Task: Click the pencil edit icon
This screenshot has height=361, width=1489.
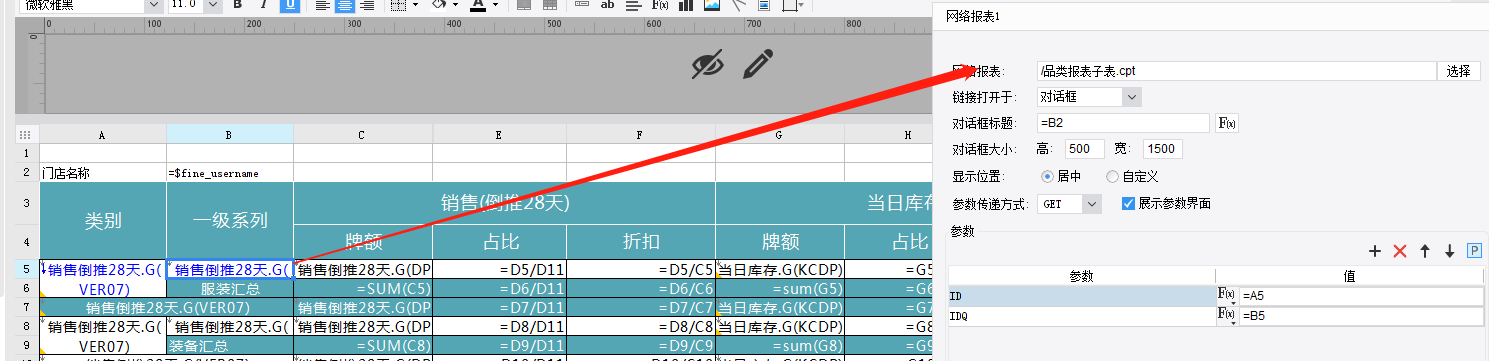Action: 759,64
